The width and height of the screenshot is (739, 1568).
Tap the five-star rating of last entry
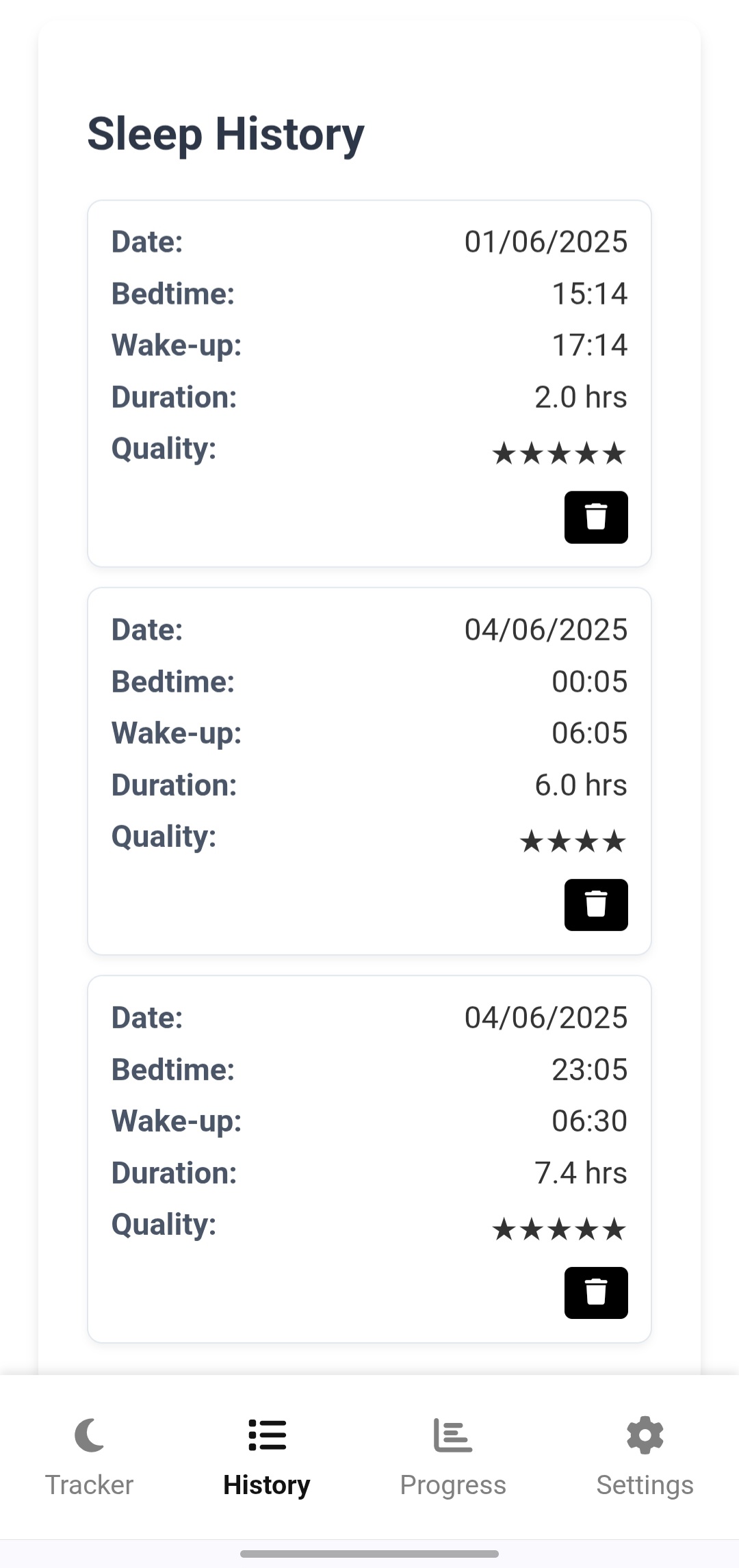tap(559, 1229)
